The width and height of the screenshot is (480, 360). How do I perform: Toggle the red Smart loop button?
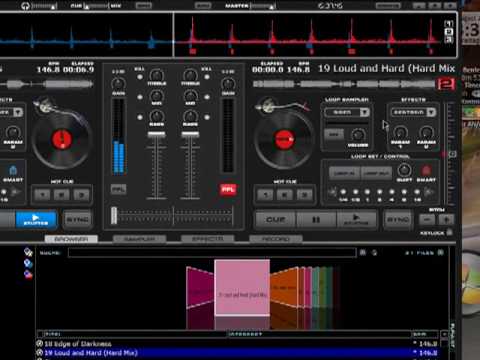pos(426,171)
